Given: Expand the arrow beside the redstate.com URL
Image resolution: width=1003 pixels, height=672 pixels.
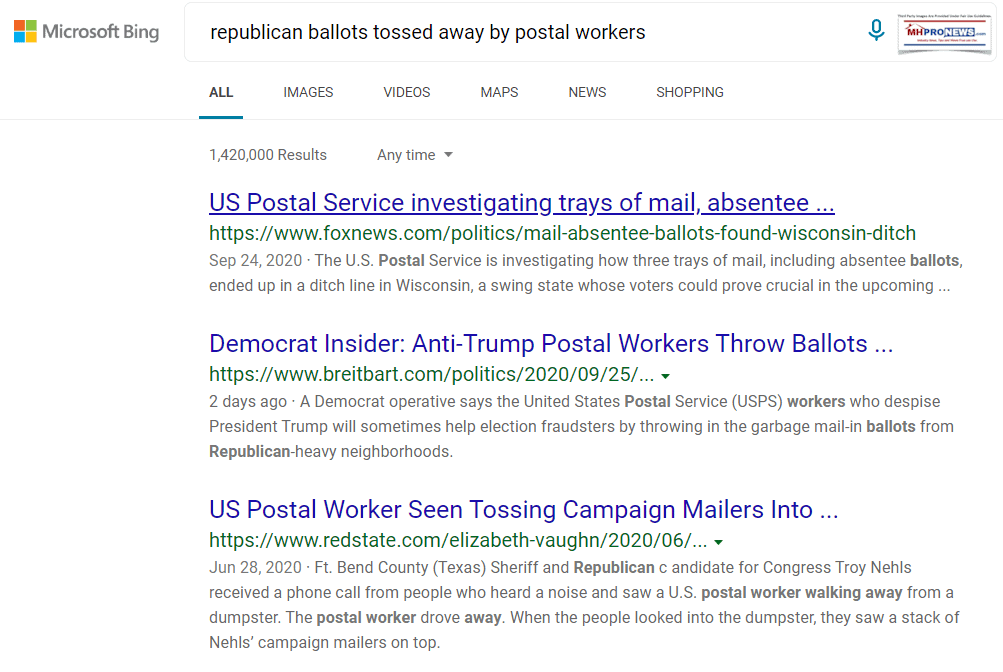Looking at the screenshot, I should [x=718, y=542].
